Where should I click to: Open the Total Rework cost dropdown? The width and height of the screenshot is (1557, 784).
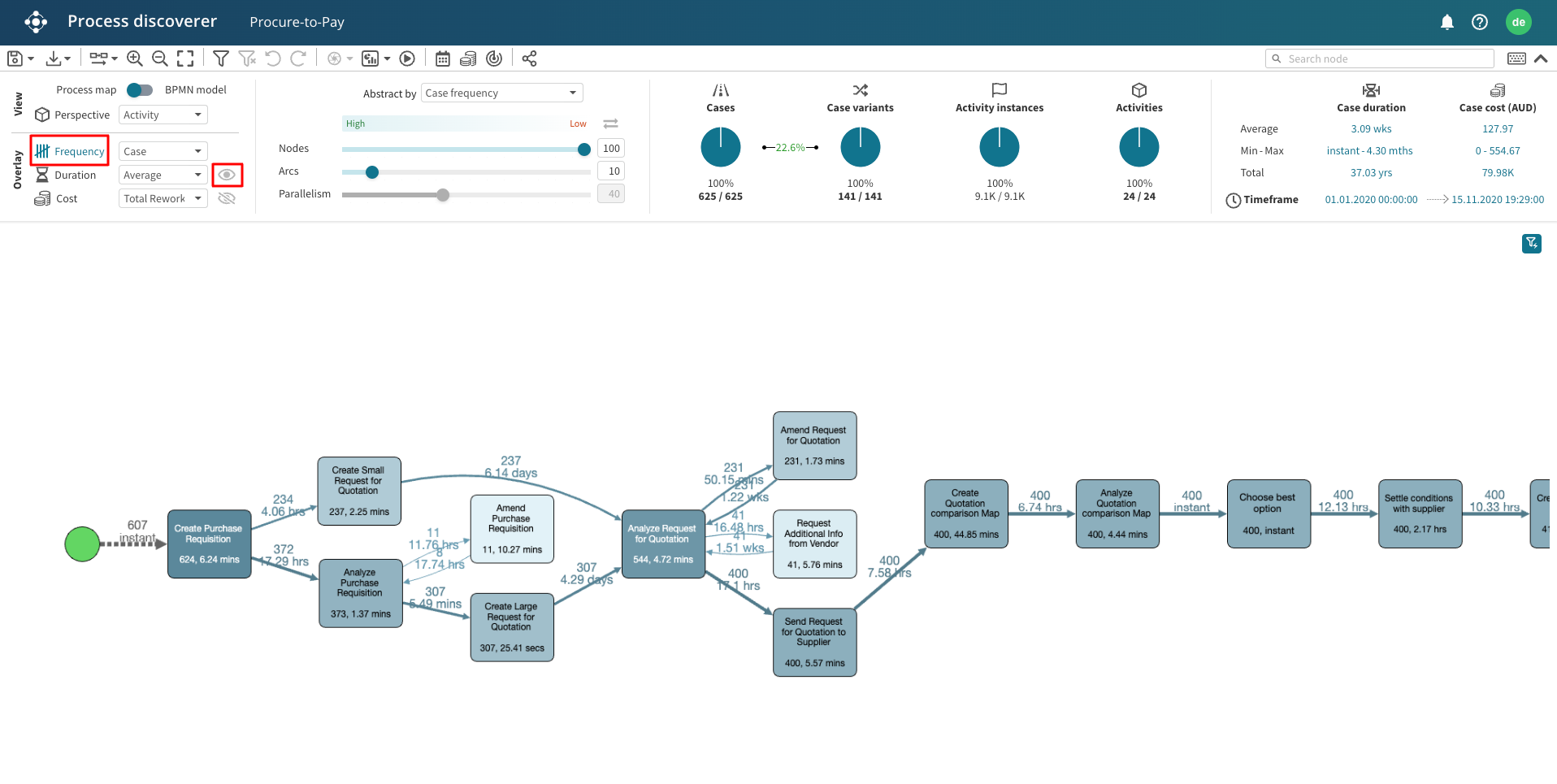click(x=163, y=198)
